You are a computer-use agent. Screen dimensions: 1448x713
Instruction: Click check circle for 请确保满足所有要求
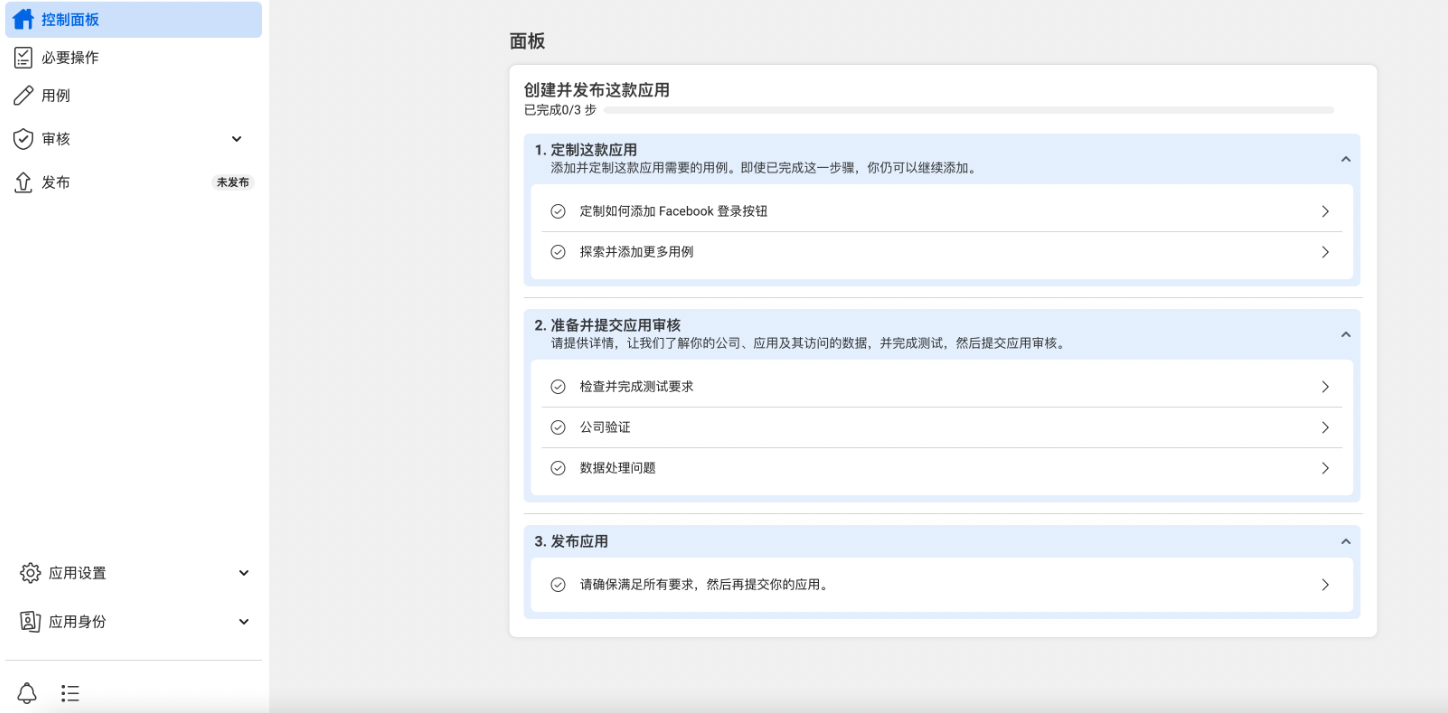pyautogui.click(x=558, y=585)
